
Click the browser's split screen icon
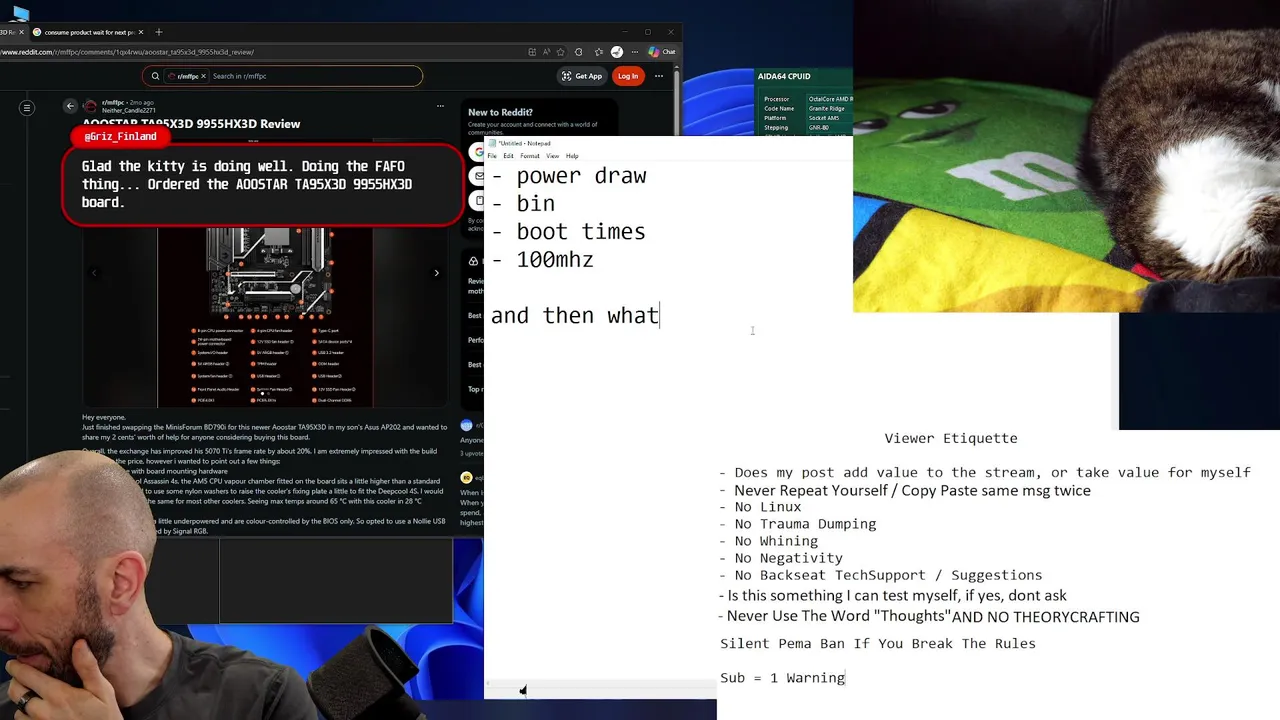click(532, 52)
